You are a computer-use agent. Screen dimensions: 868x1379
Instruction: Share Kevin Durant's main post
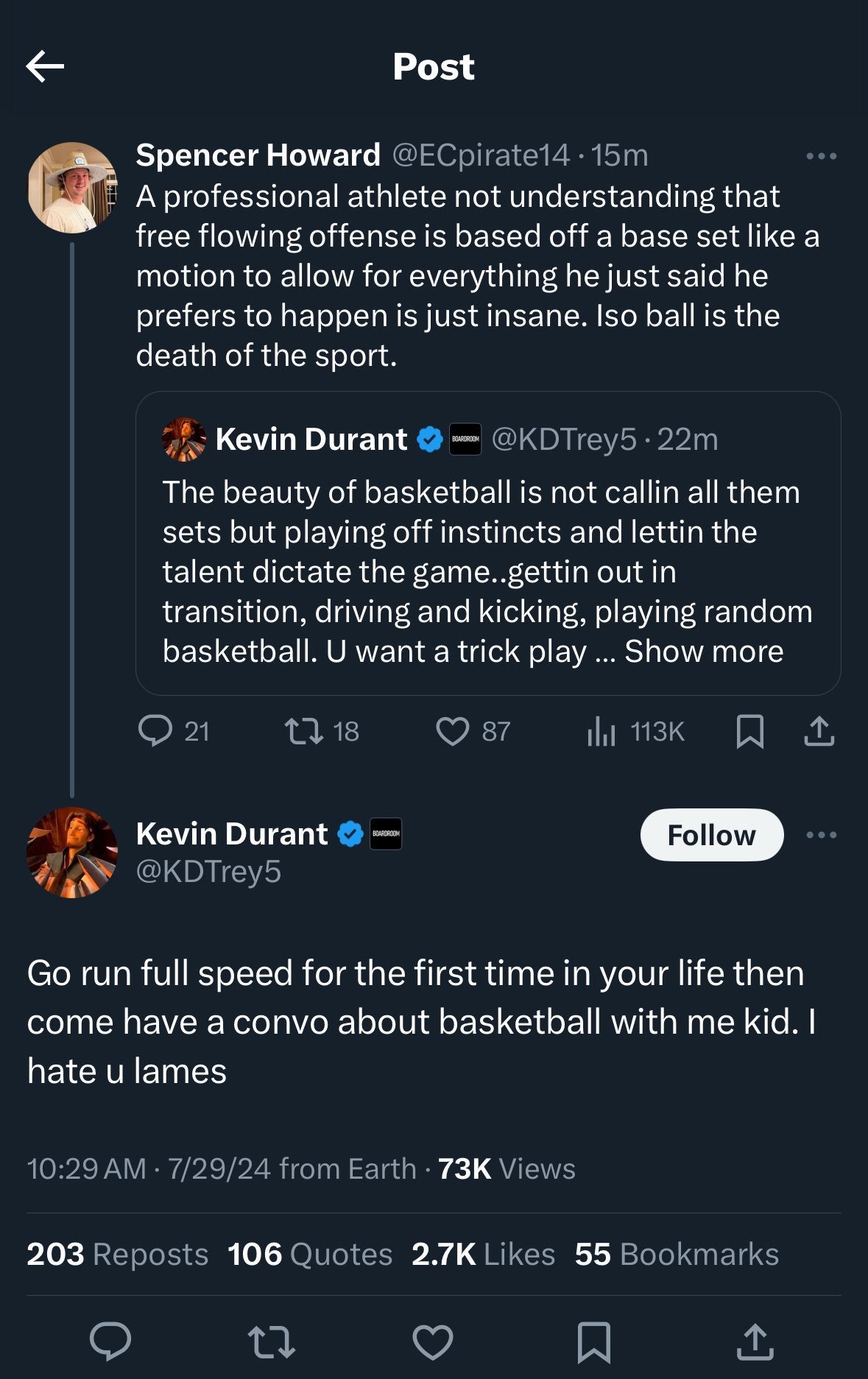point(755,1340)
